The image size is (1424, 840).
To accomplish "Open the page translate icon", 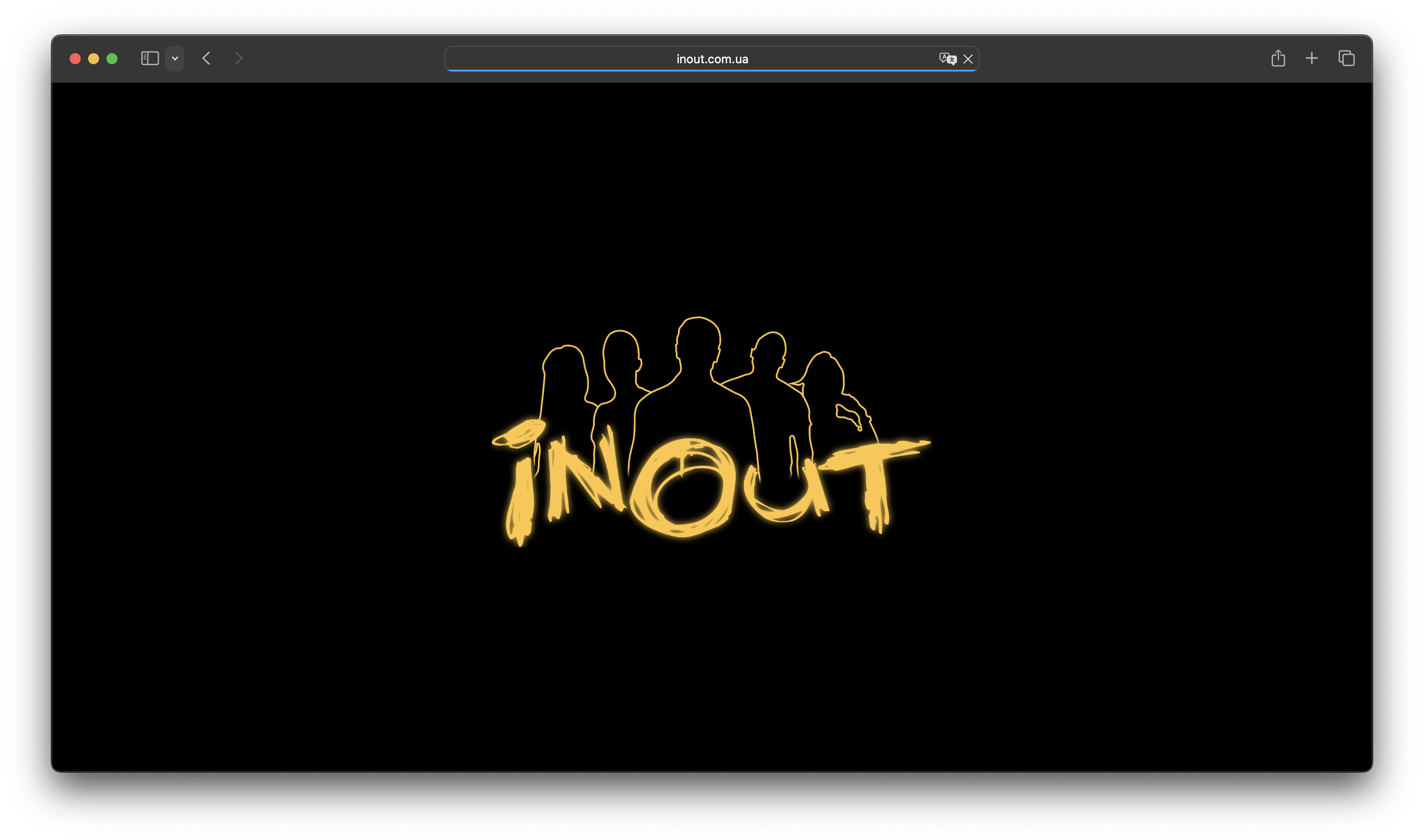I will coord(947,59).
